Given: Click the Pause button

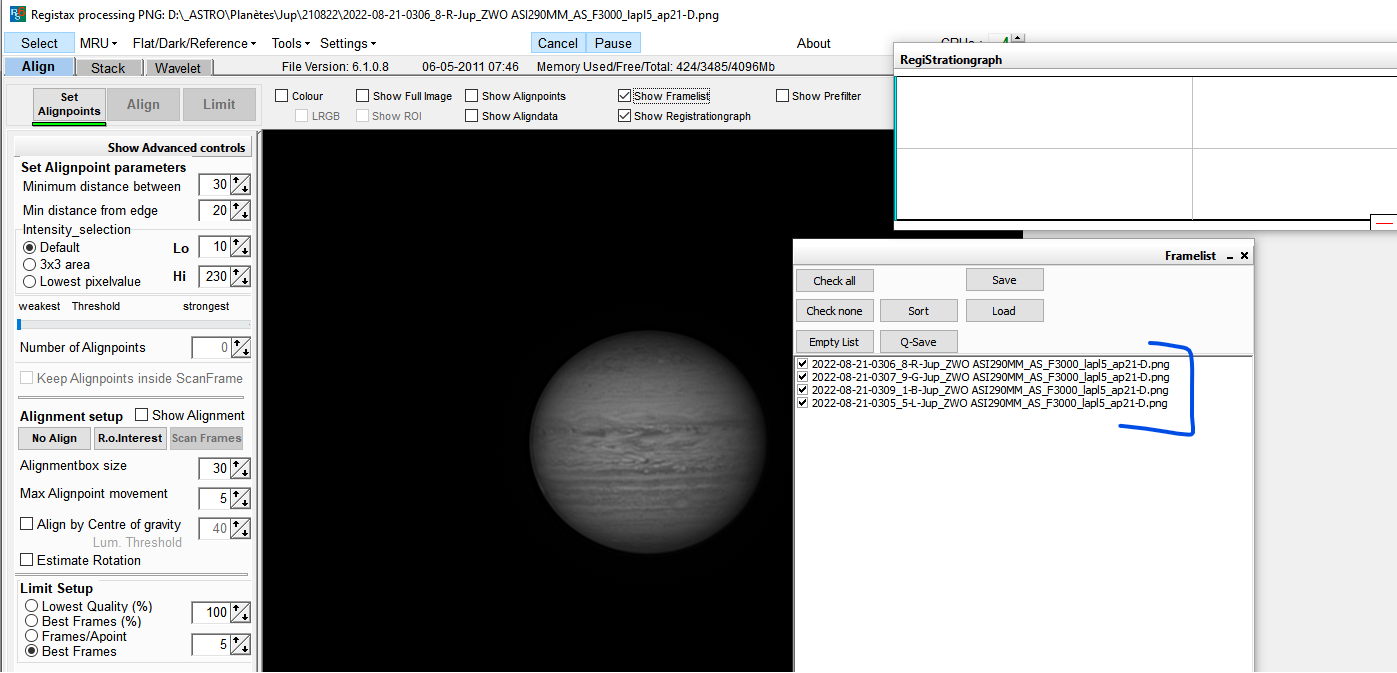Looking at the screenshot, I should [613, 43].
